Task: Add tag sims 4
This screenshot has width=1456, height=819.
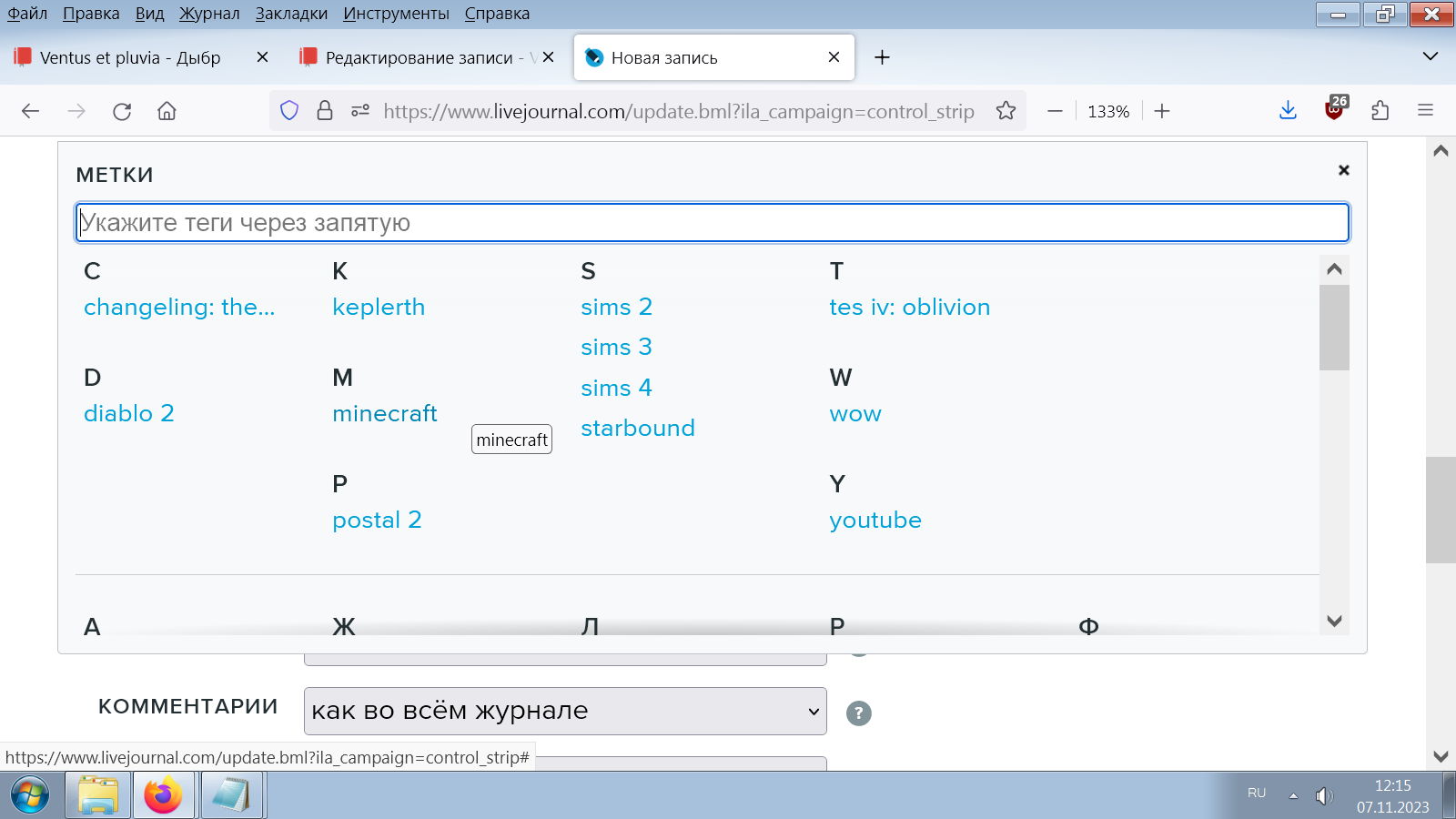Action: tap(616, 388)
